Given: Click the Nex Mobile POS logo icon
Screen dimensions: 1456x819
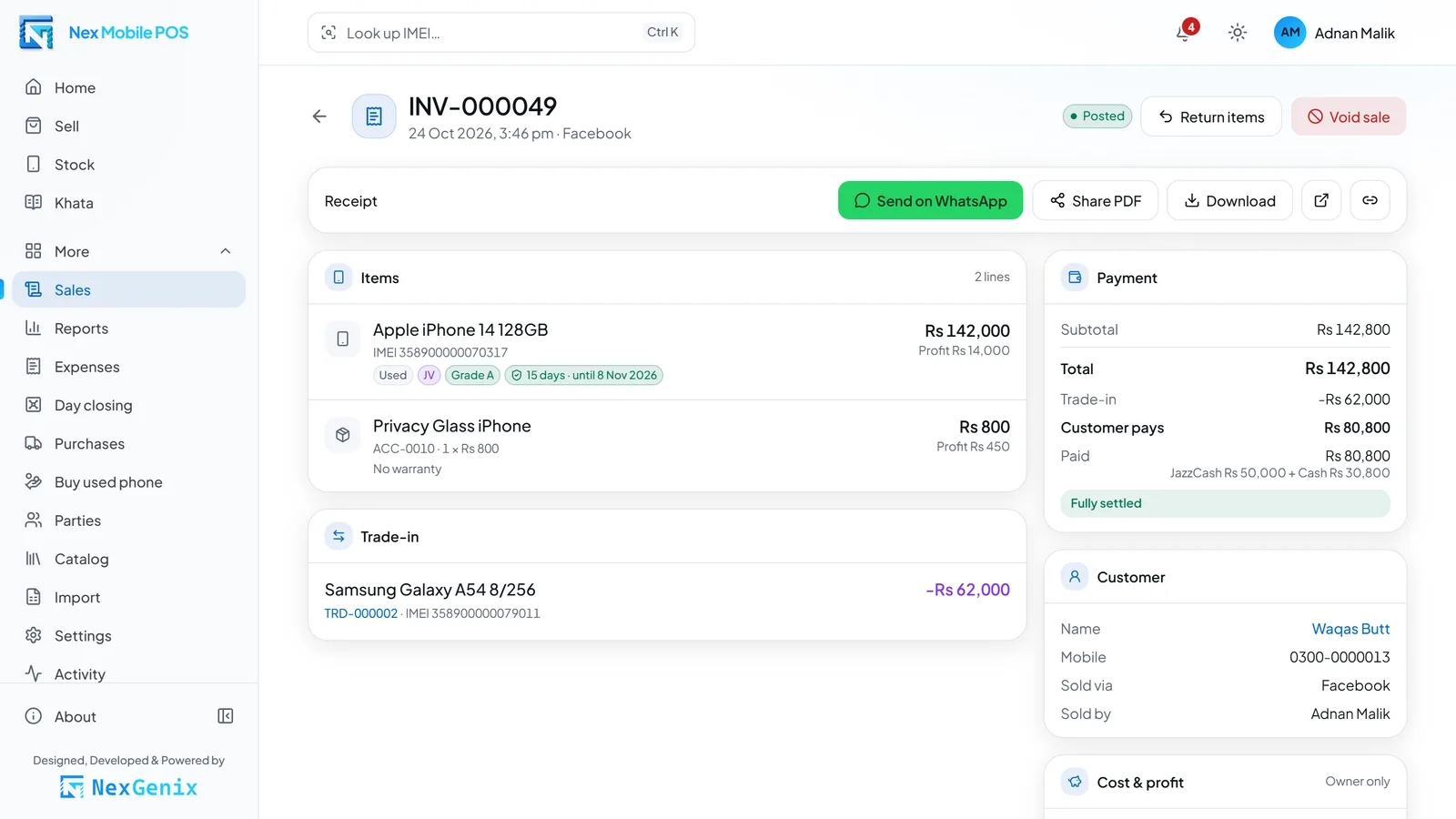Looking at the screenshot, I should point(36,33).
